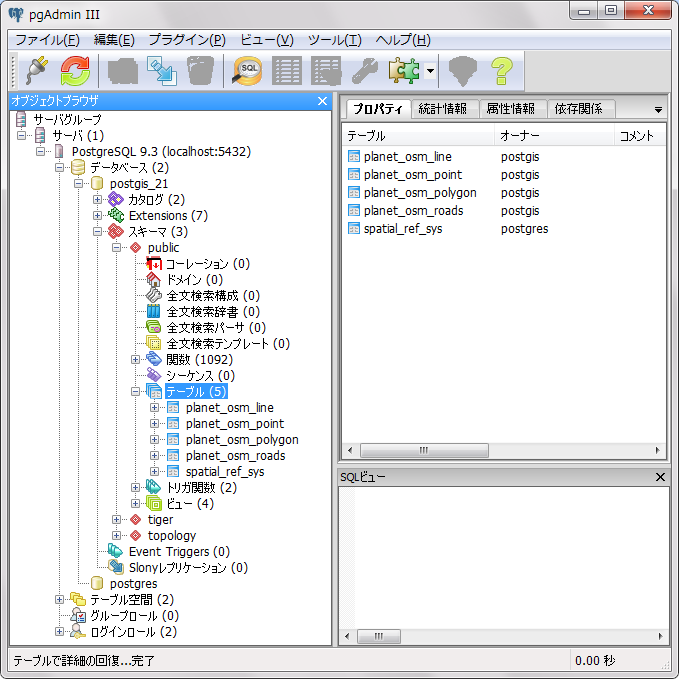Expand the Extensions (7) node
This screenshot has height=679, width=679.
pyautogui.click(x=97, y=216)
